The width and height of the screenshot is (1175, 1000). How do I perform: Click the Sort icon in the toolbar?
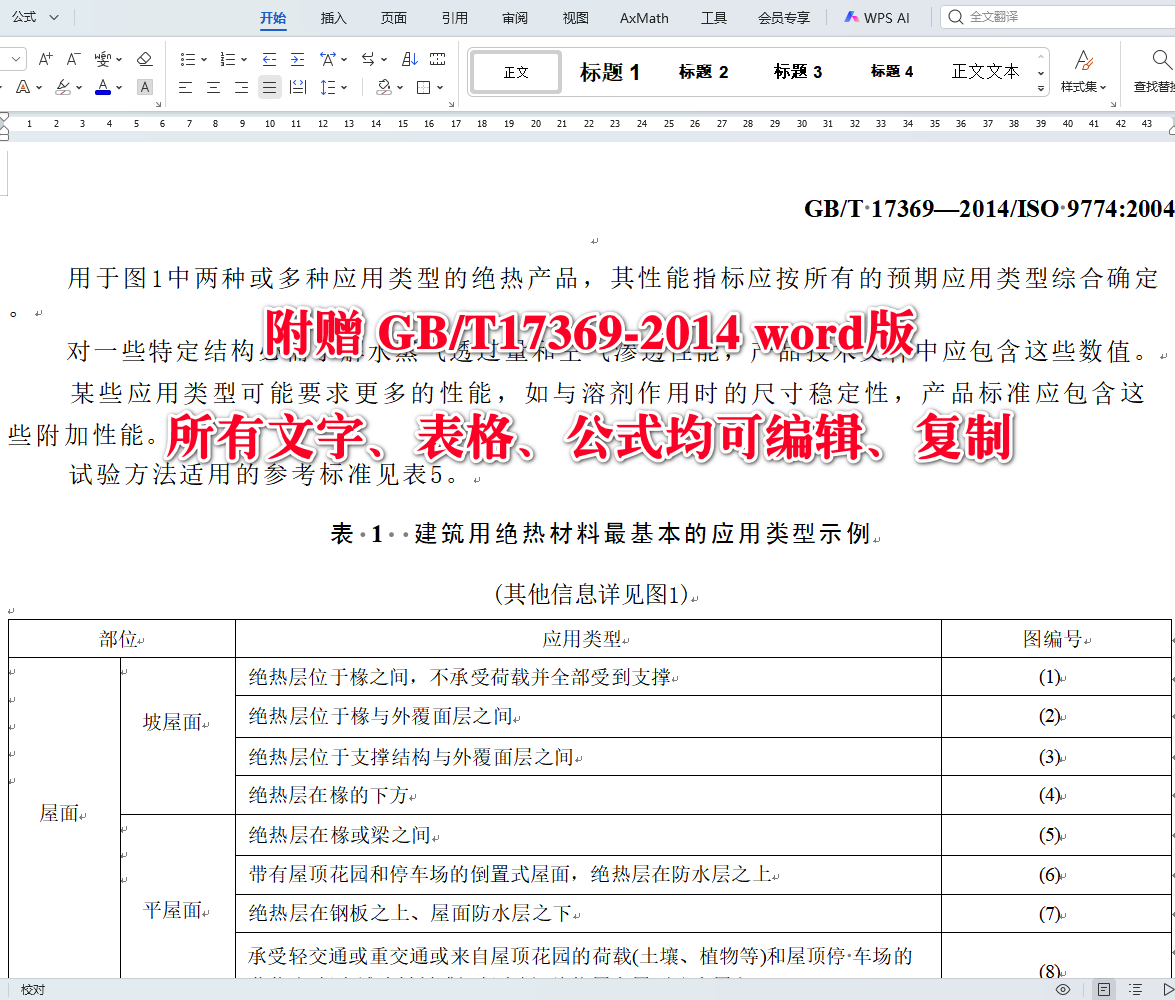pyautogui.click(x=410, y=59)
